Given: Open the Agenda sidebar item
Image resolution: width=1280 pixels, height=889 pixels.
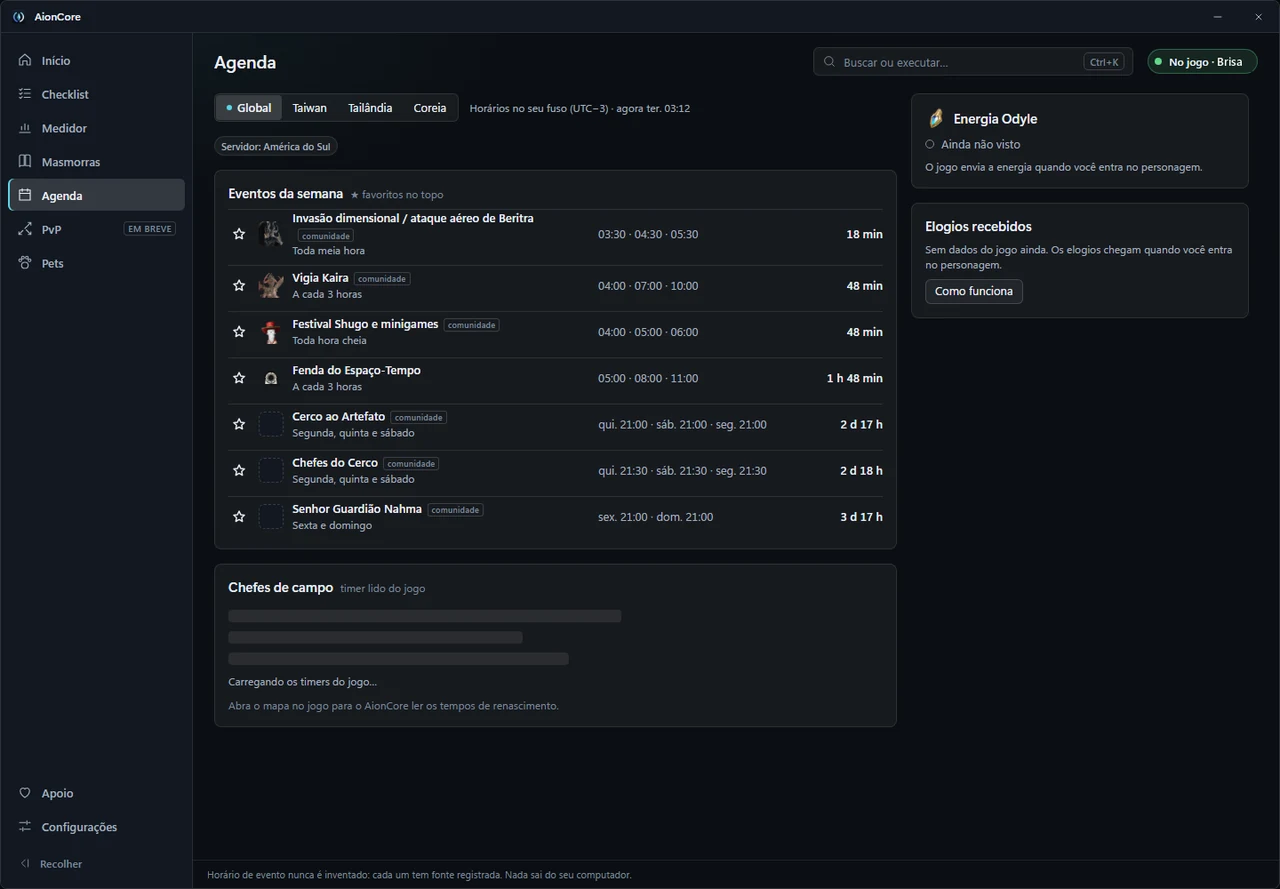Looking at the screenshot, I should [96, 195].
